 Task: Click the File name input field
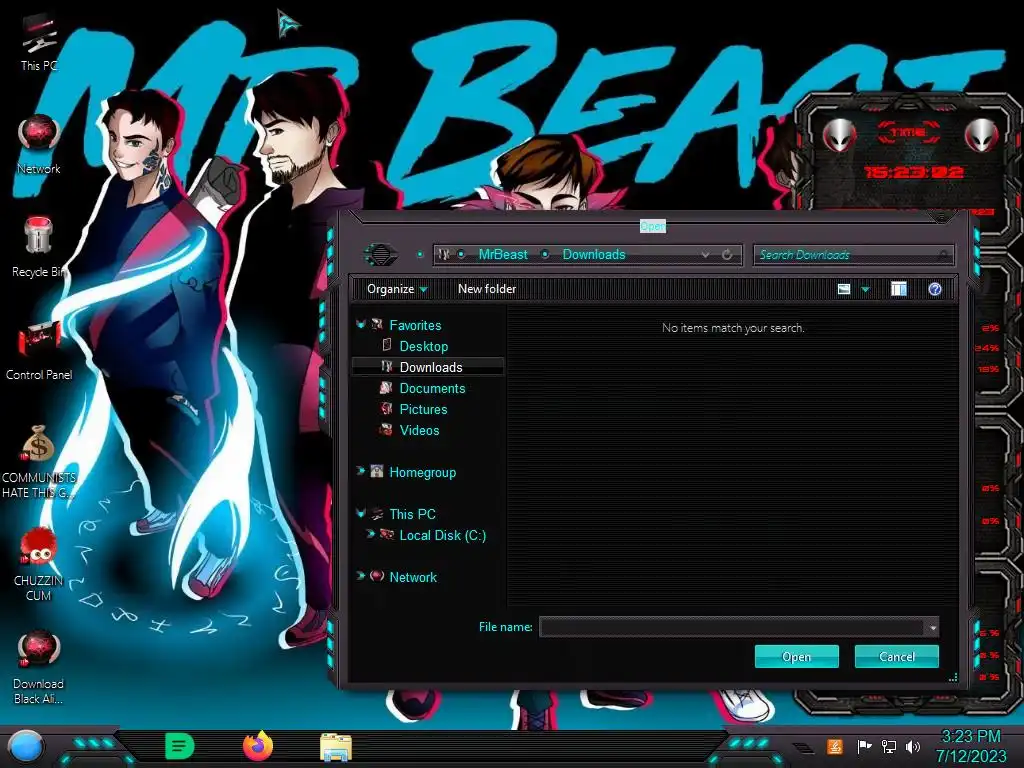(733, 627)
